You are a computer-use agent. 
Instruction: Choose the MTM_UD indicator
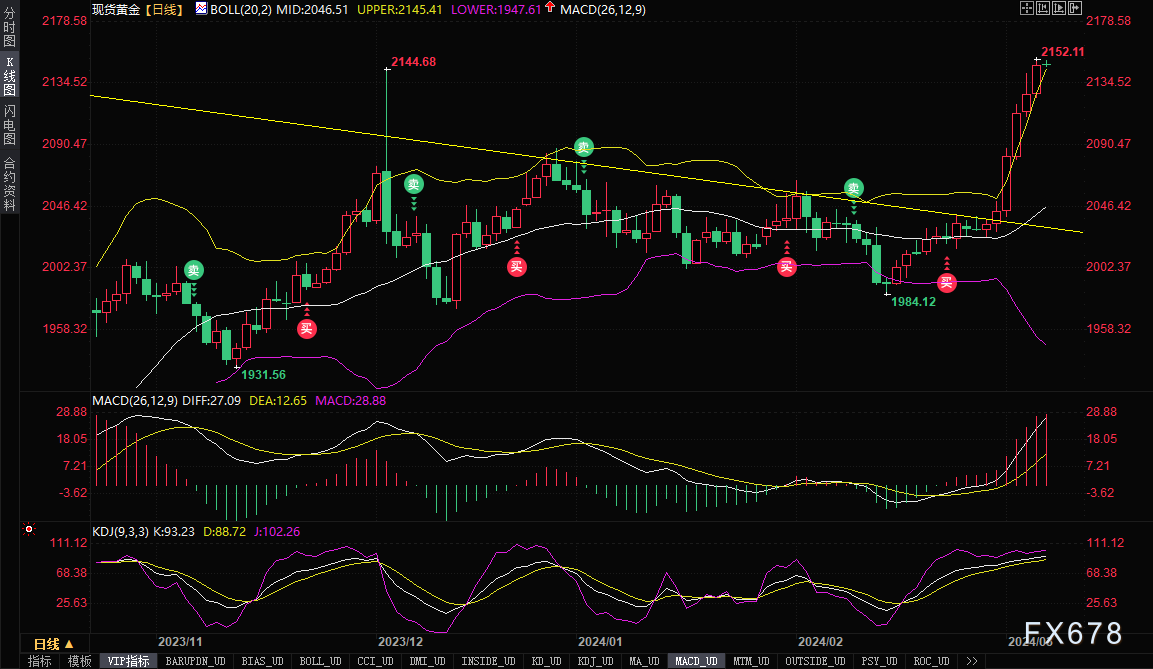[751, 661]
